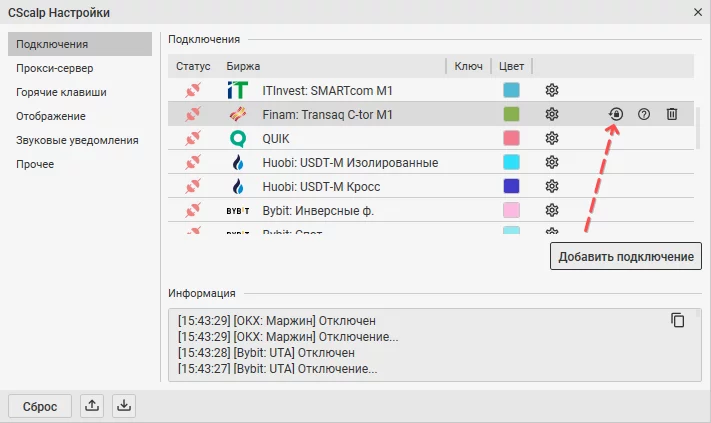Open settings gear for Huobi: USDT-M Кросс
The width and height of the screenshot is (711, 423).
551,186
